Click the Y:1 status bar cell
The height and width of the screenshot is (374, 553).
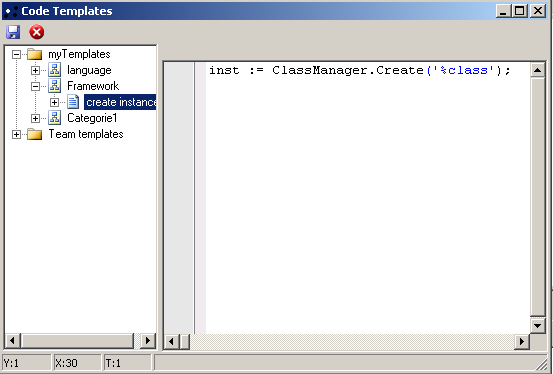point(26,363)
